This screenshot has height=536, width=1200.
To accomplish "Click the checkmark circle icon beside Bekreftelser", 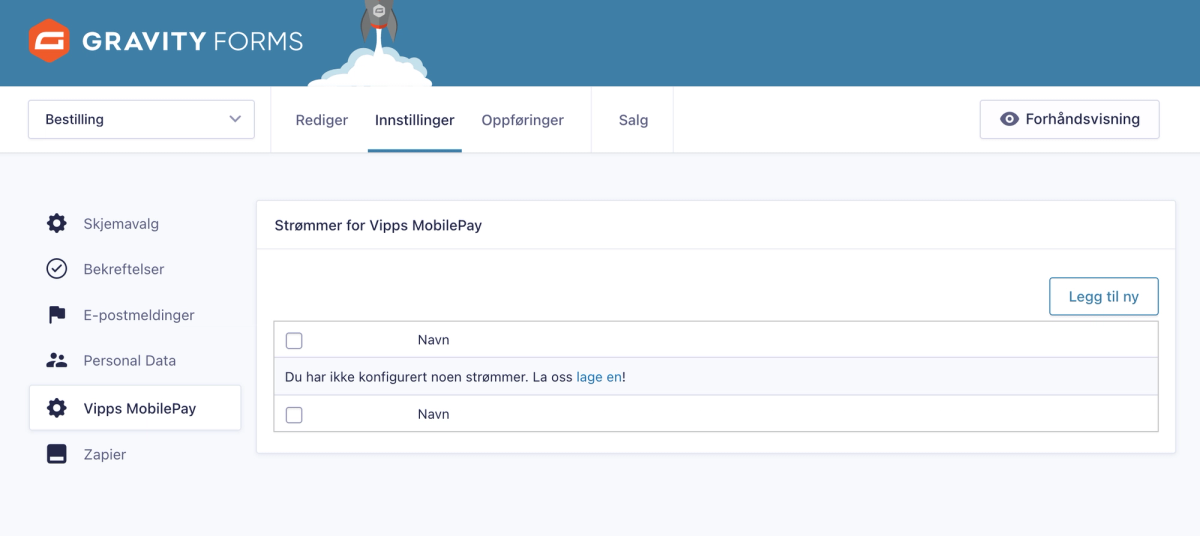I will coord(57,269).
